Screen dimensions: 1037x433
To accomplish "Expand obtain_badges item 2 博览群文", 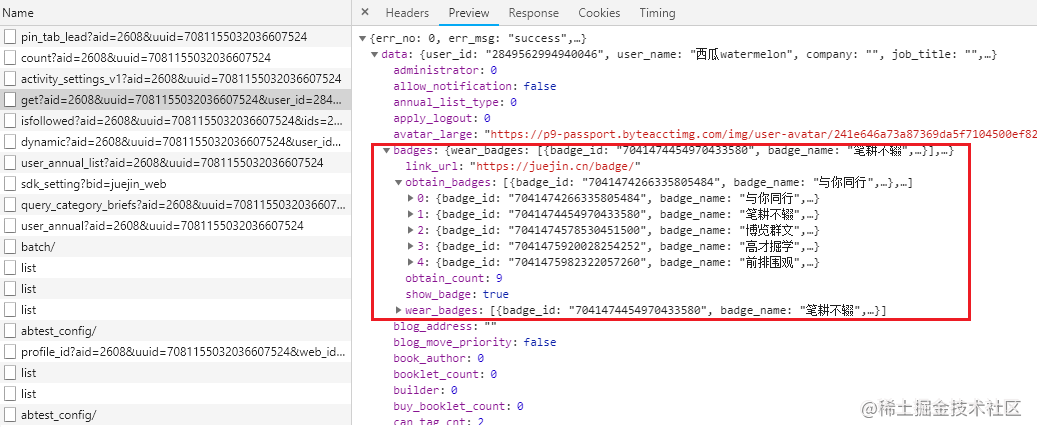I will pos(411,230).
